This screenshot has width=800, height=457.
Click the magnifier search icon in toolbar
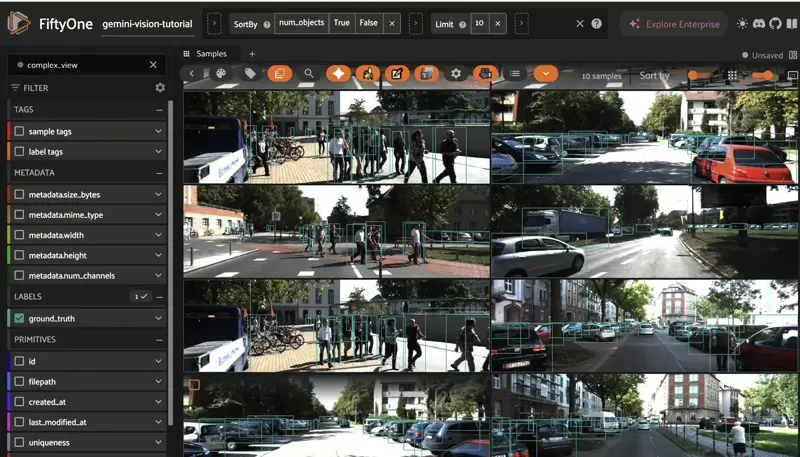click(309, 74)
